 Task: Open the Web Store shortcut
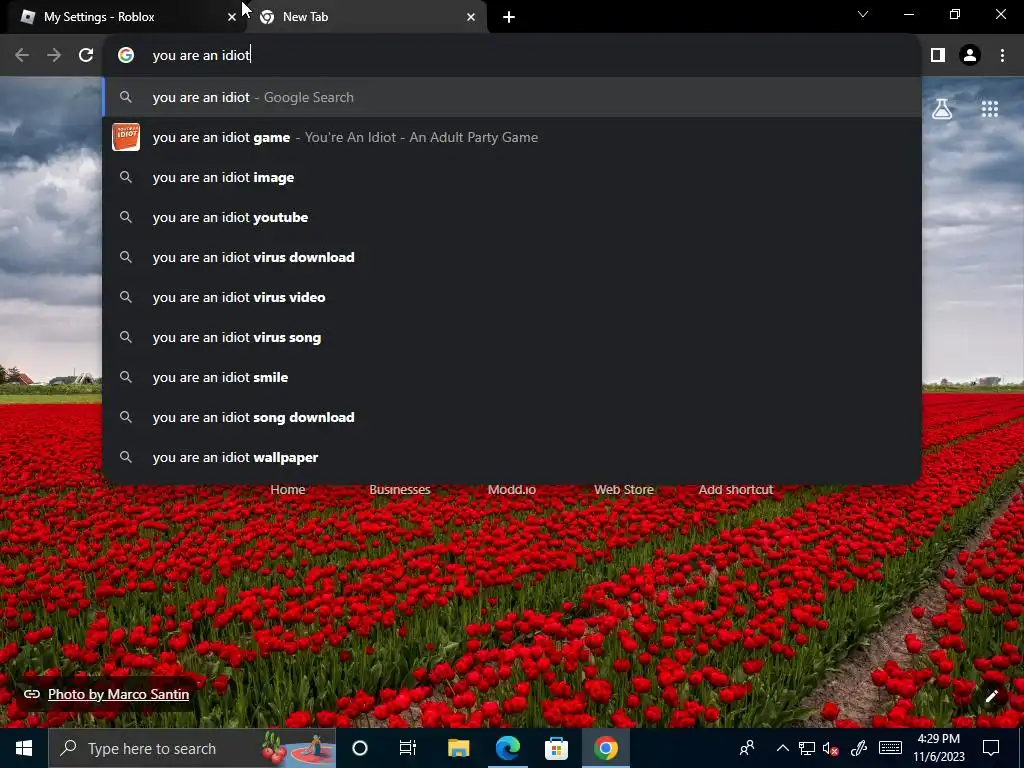[x=624, y=489]
